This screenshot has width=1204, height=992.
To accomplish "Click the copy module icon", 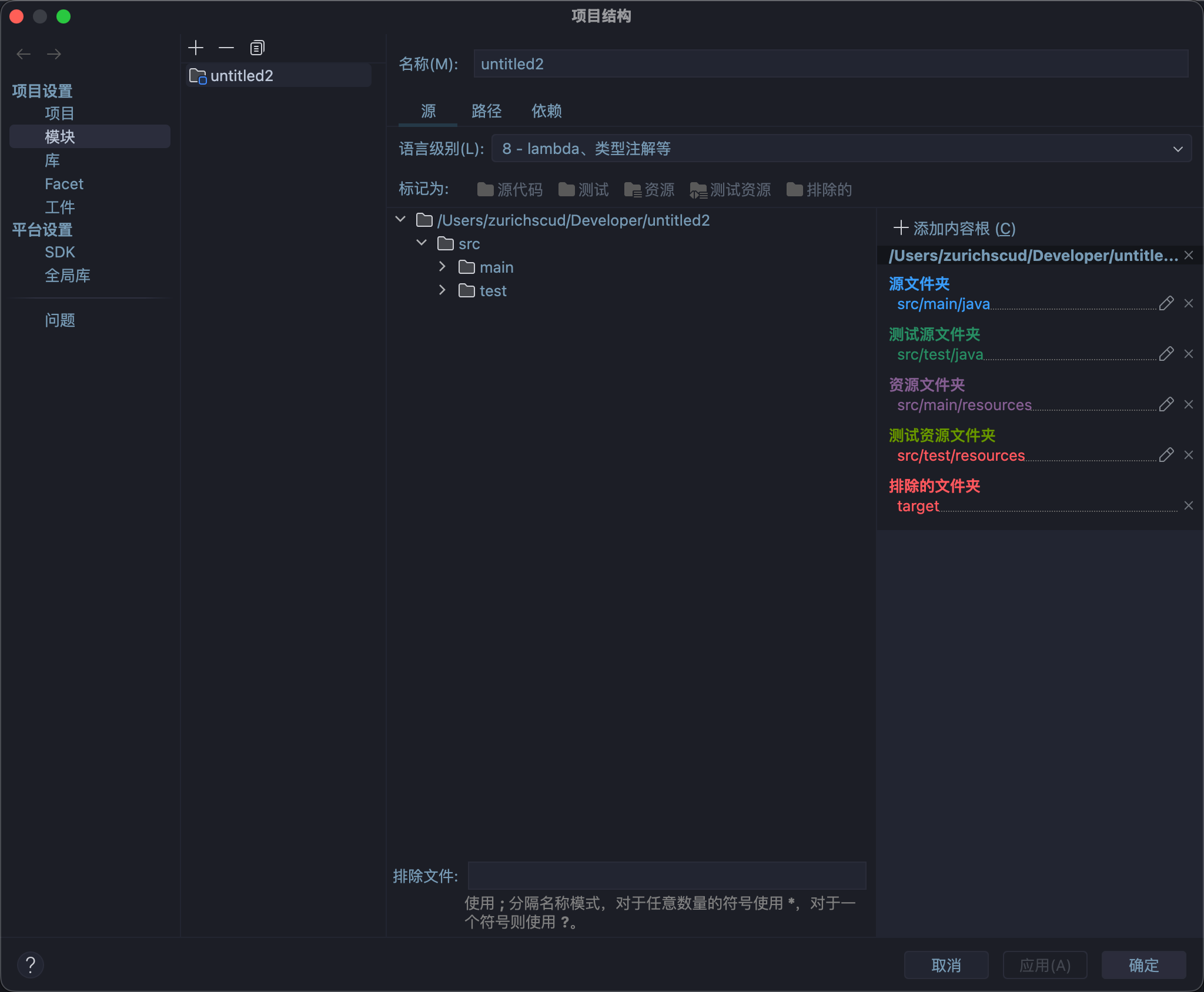I will 257,48.
